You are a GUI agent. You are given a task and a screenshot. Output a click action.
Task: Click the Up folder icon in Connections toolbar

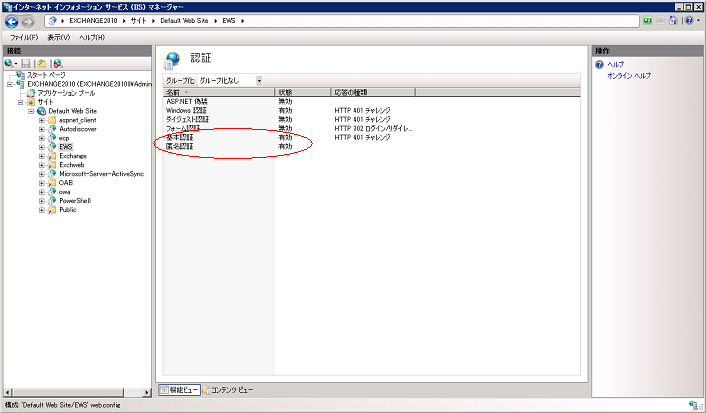pos(42,64)
